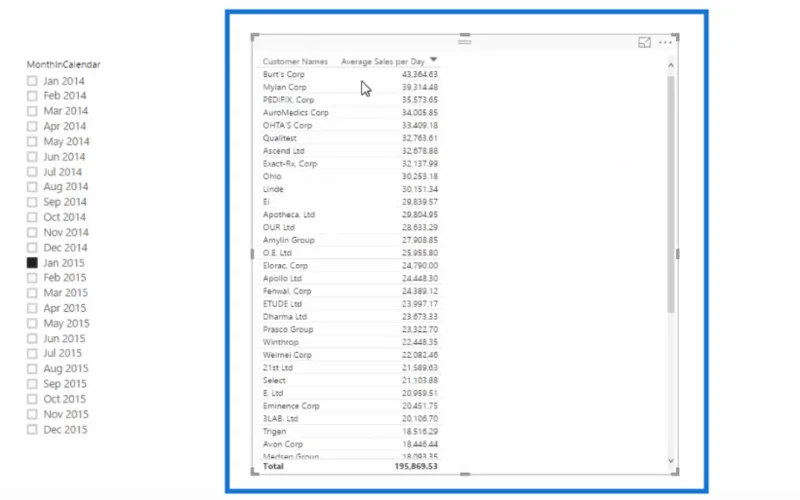Select the Dharma Ltd row

coord(350,316)
